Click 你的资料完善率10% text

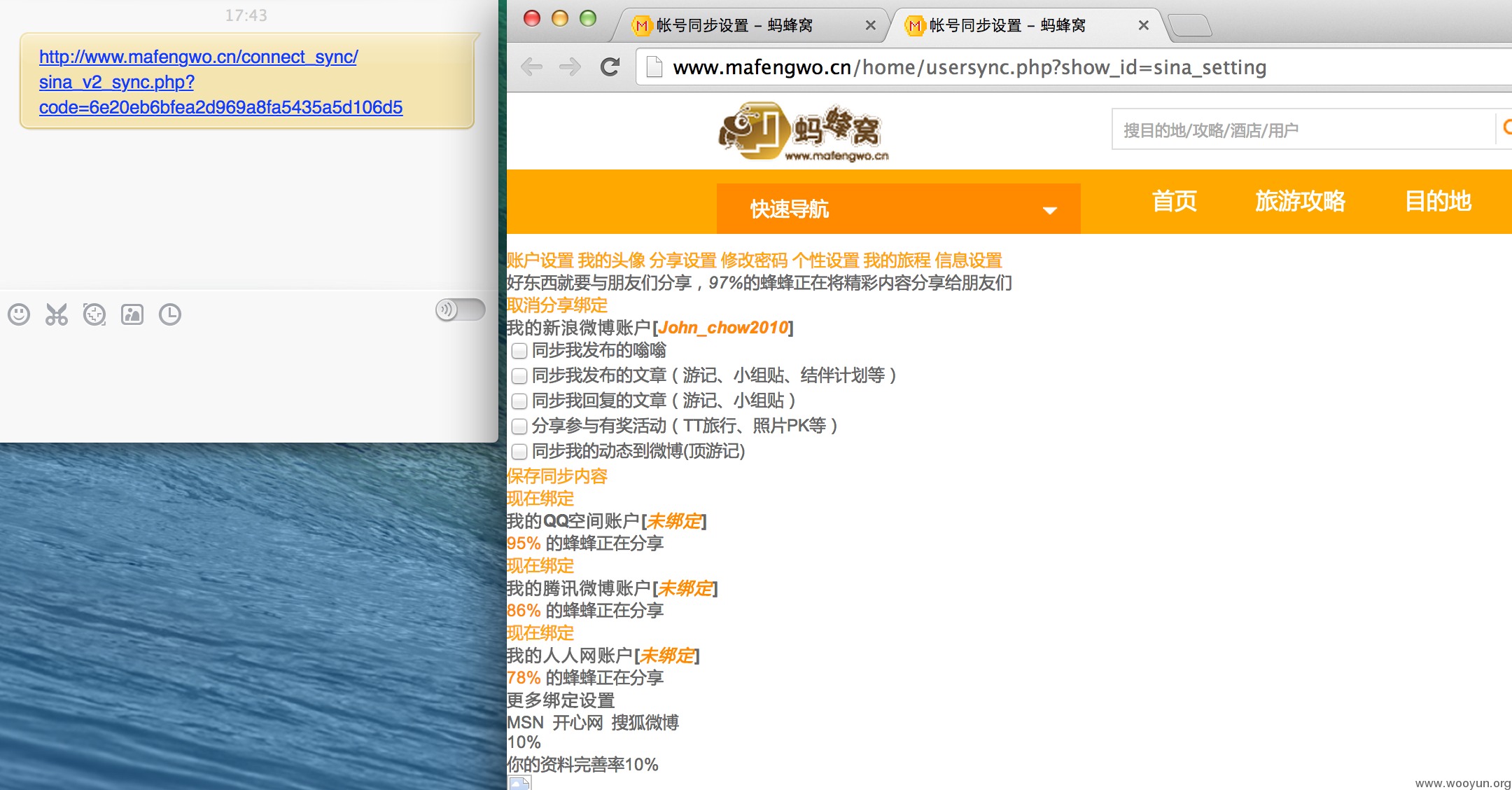(x=582, y=765)
